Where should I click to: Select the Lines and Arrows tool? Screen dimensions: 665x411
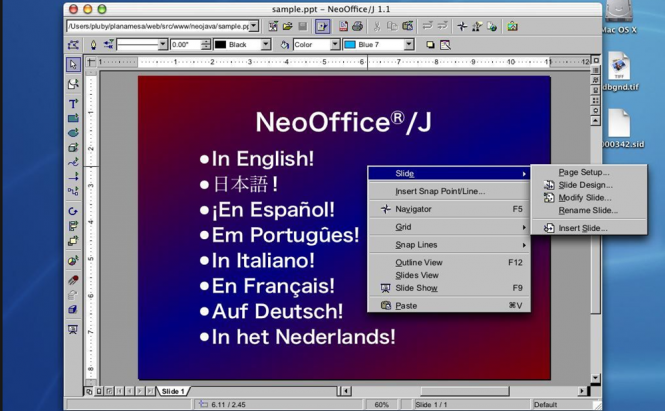pos(73,176)
